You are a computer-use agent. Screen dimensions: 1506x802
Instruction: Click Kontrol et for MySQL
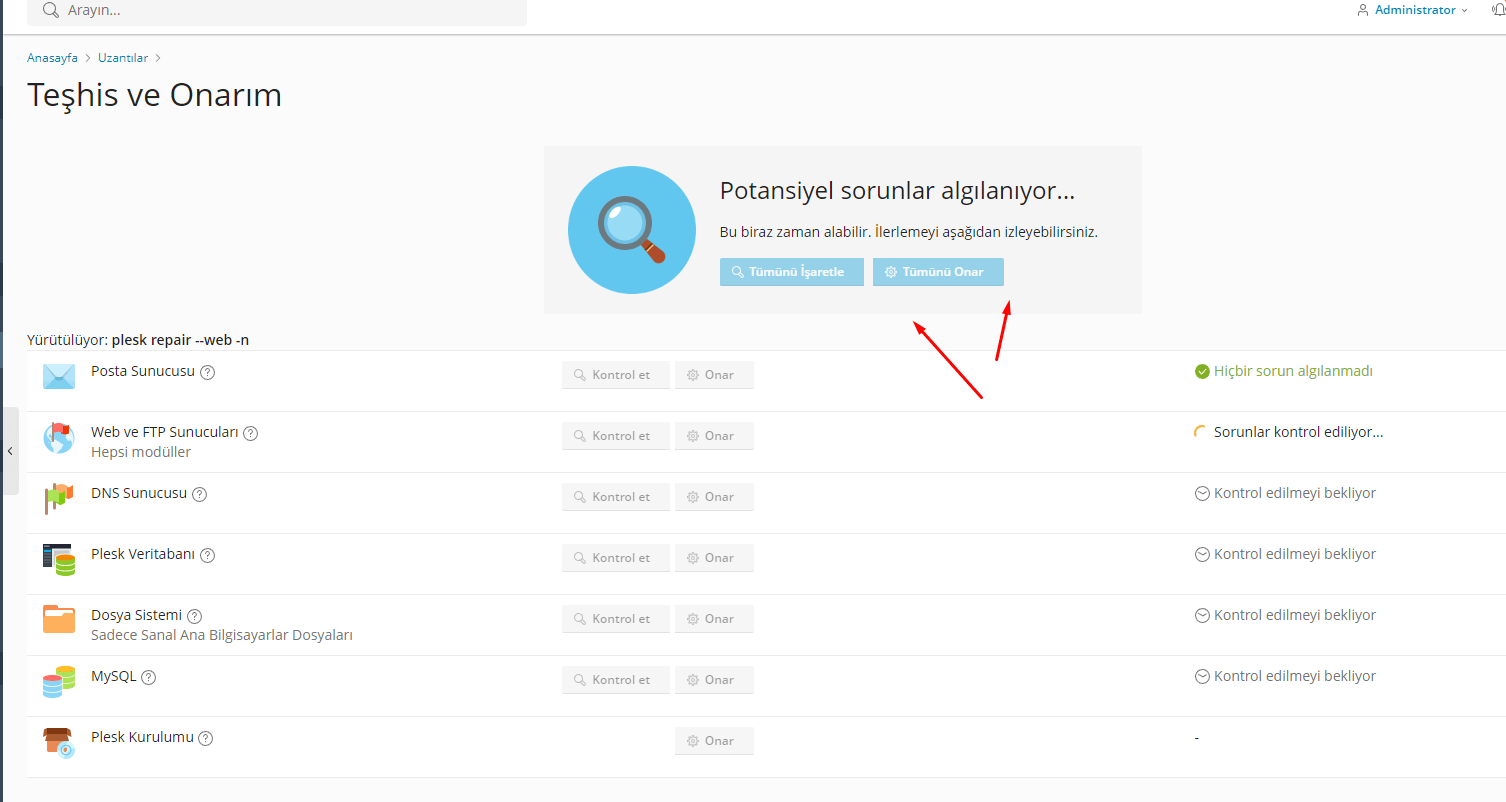coord(616,680)
